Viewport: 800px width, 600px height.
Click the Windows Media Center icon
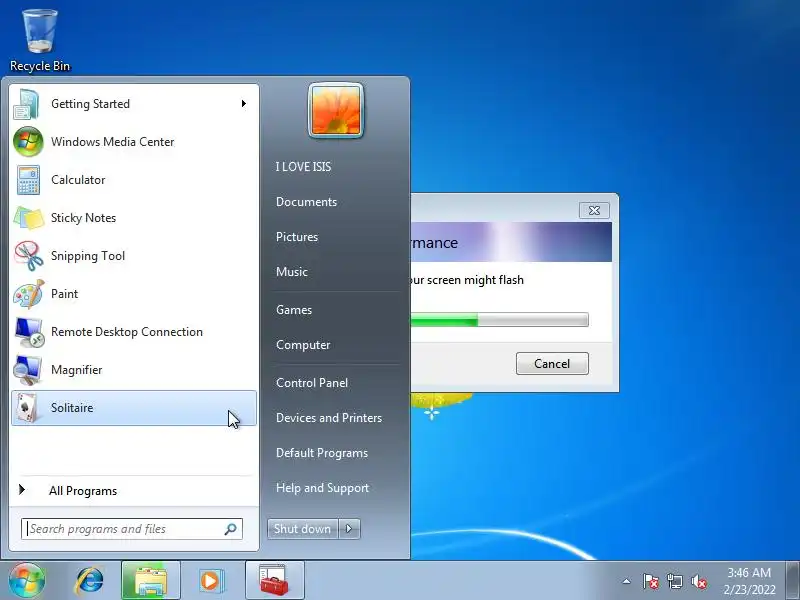point(28,142)
